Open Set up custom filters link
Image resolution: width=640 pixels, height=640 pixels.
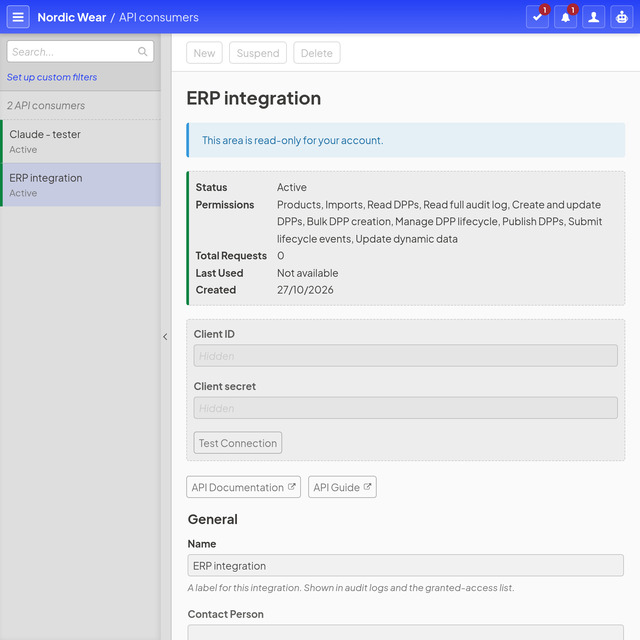click(x=52, y=77)
